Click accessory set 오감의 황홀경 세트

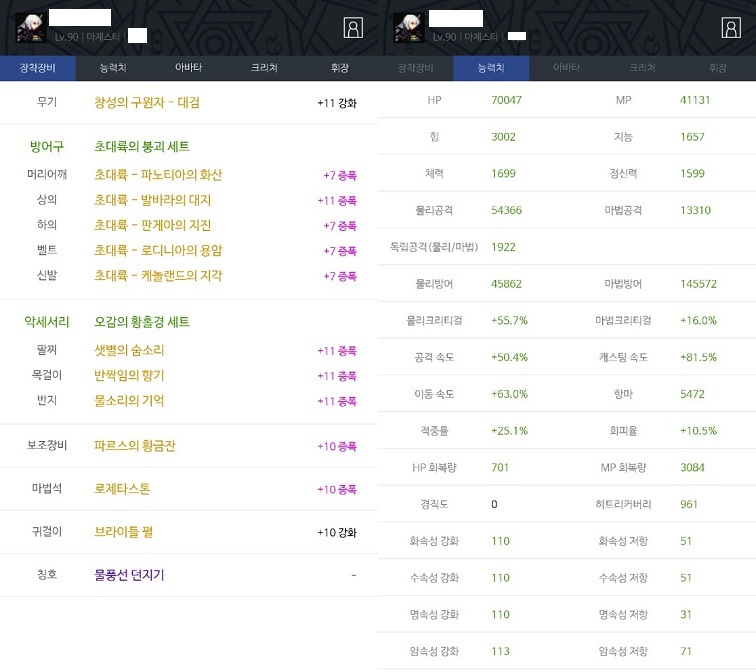pos(142,322)
